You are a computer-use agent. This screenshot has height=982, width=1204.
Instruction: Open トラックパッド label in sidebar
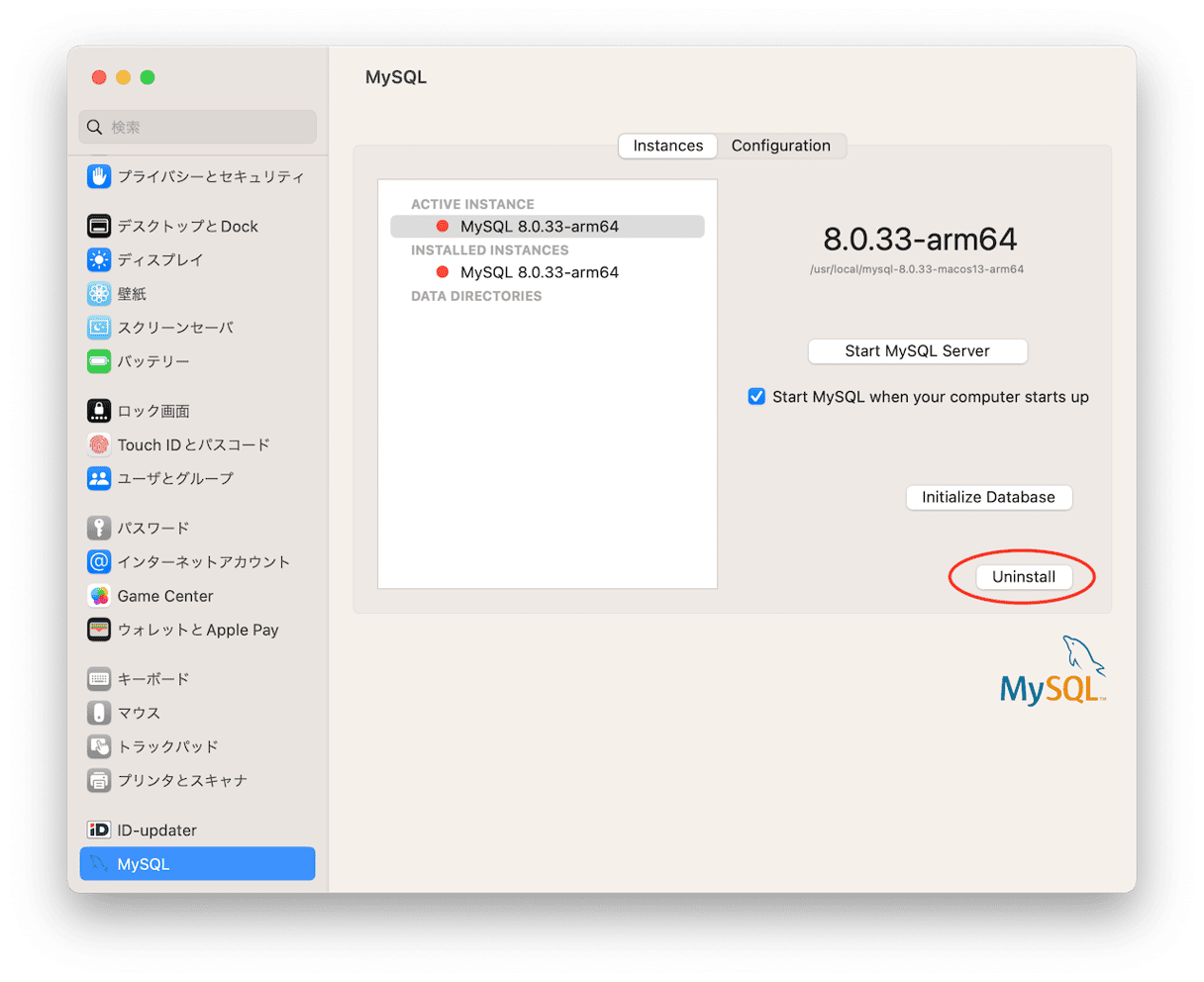(x=168, y=746)
